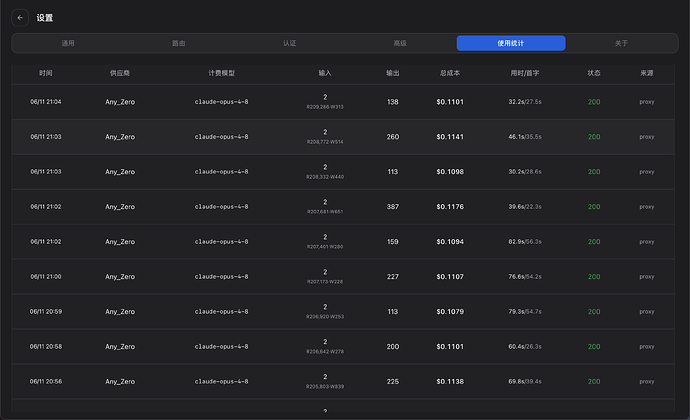Select the 06/11 21:04 time cell
The image size is (690, 420).
tap(46, 102)
